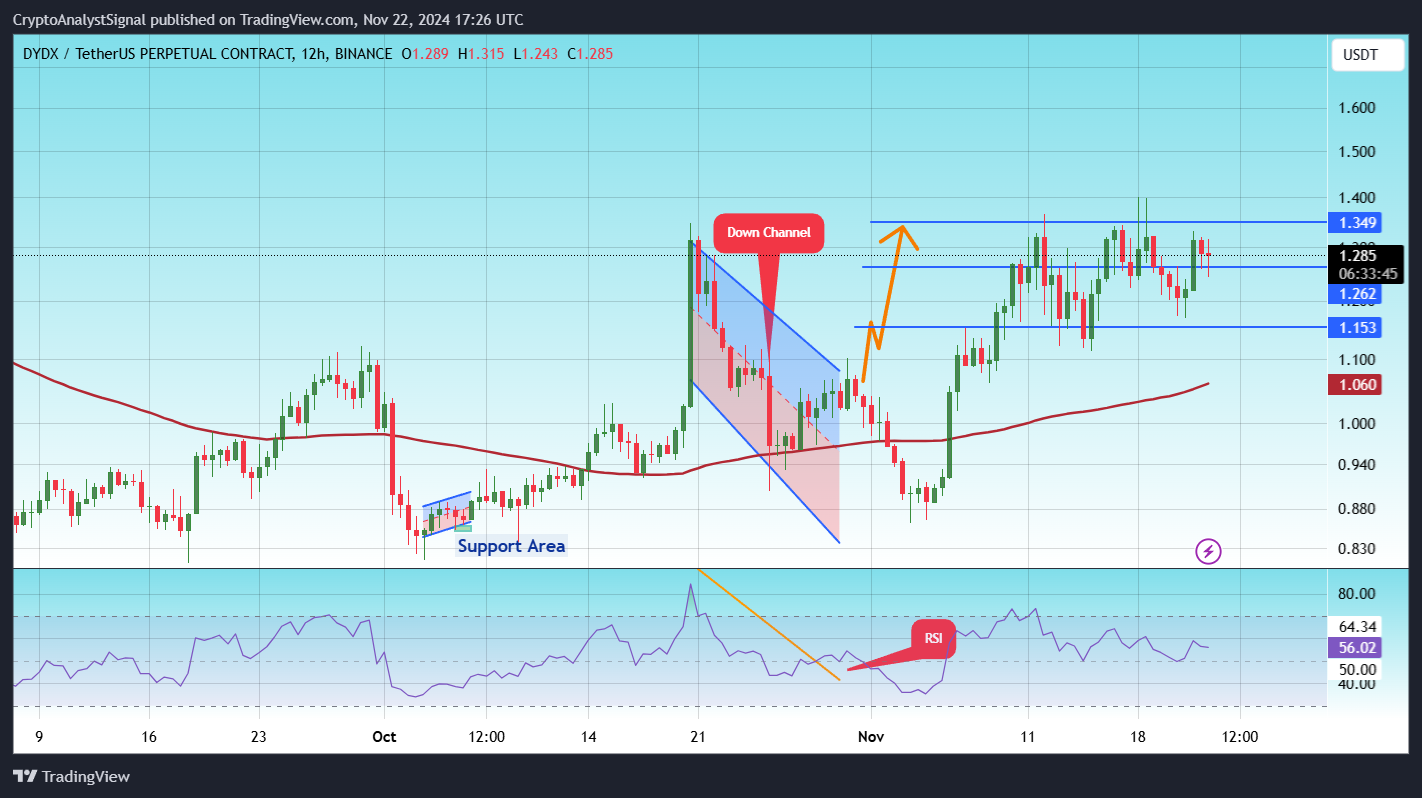Click the 16 date label on time axis
Image resolution: width=1422 pixels, height=798 pixels.
click(148, 737)
